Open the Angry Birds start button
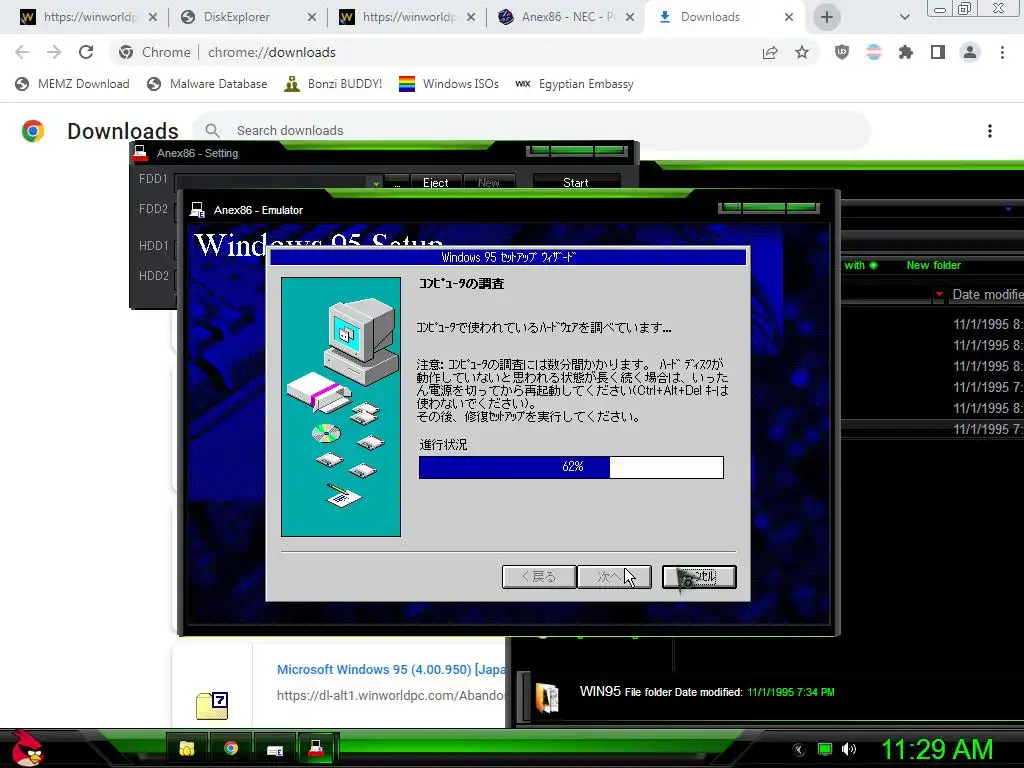The width and height of the screenshot is (1024, 768). click(27, 748)
